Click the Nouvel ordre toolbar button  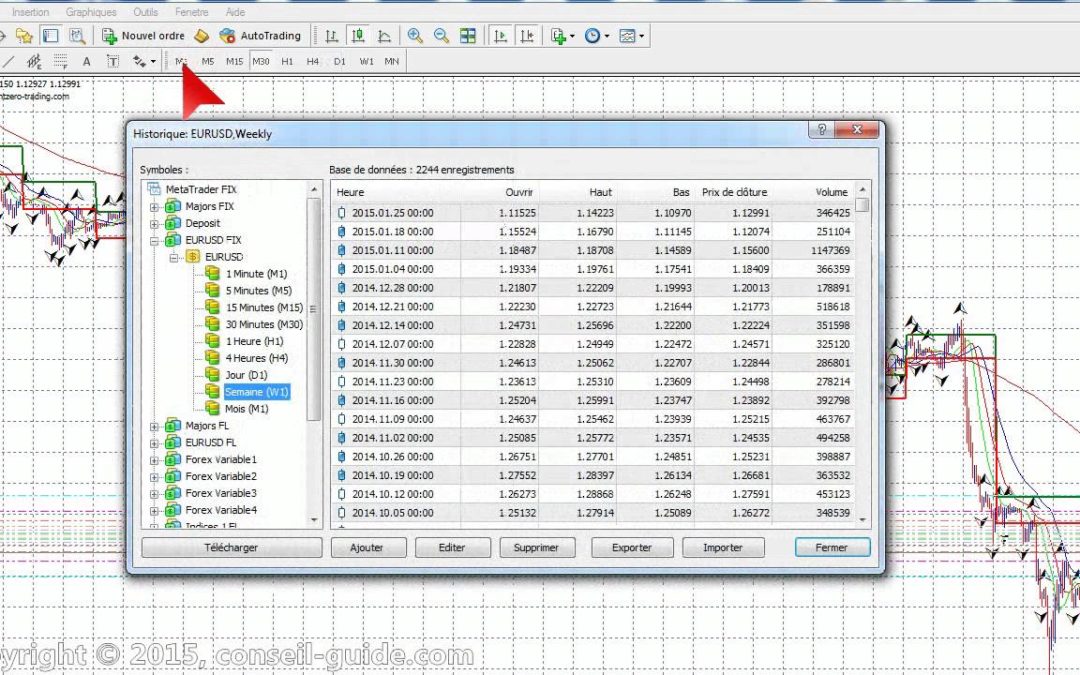pyautogui.click(x=142, y=36)
